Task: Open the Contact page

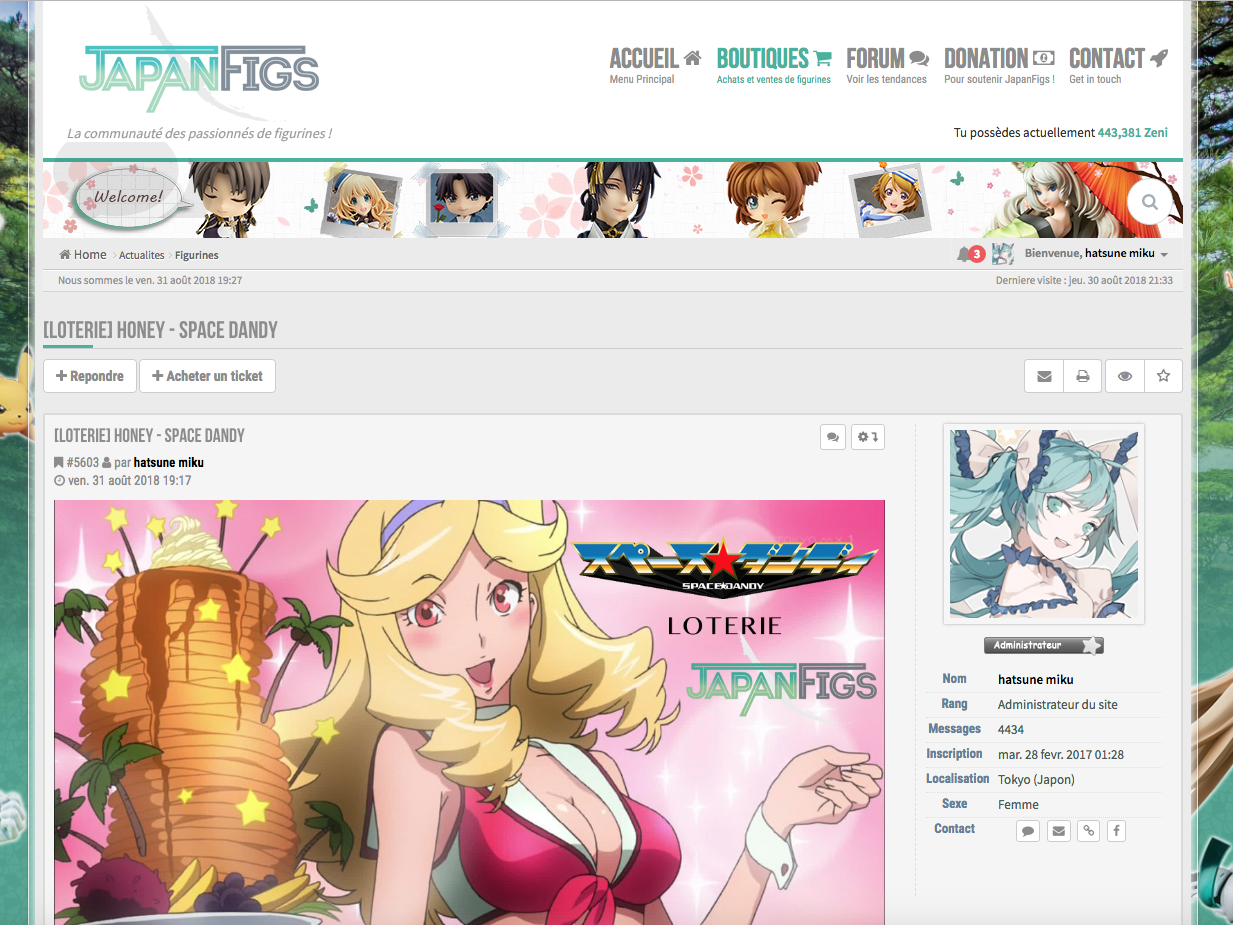Action: coord(1118,65)
